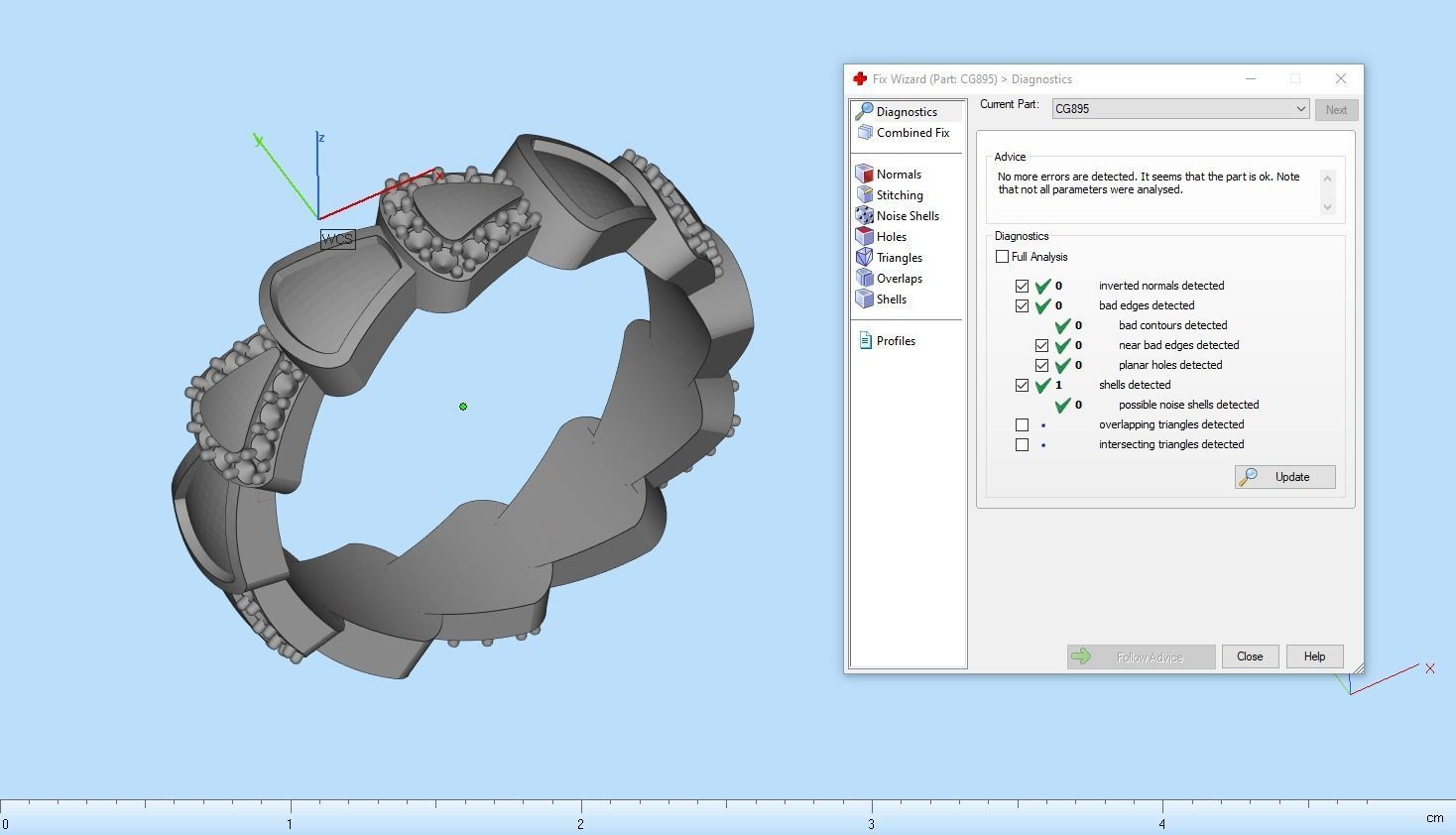Click the 'possible noise shells detected' label
The height and width of the screenshot is (835, 1456).
pyautogui.click(x=1189, y=405)
